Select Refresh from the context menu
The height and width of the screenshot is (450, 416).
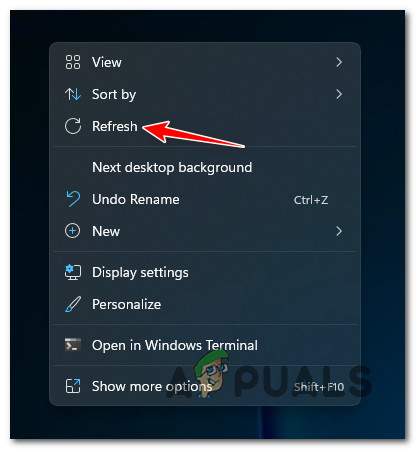[x=115, y=126]
